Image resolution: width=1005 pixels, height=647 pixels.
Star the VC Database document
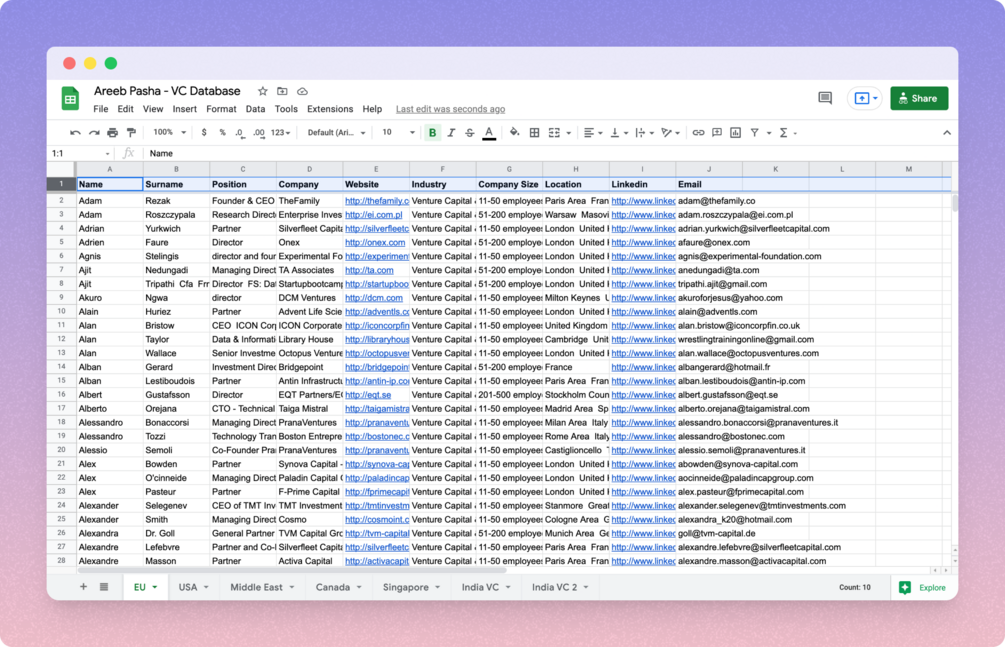point(263,91)
